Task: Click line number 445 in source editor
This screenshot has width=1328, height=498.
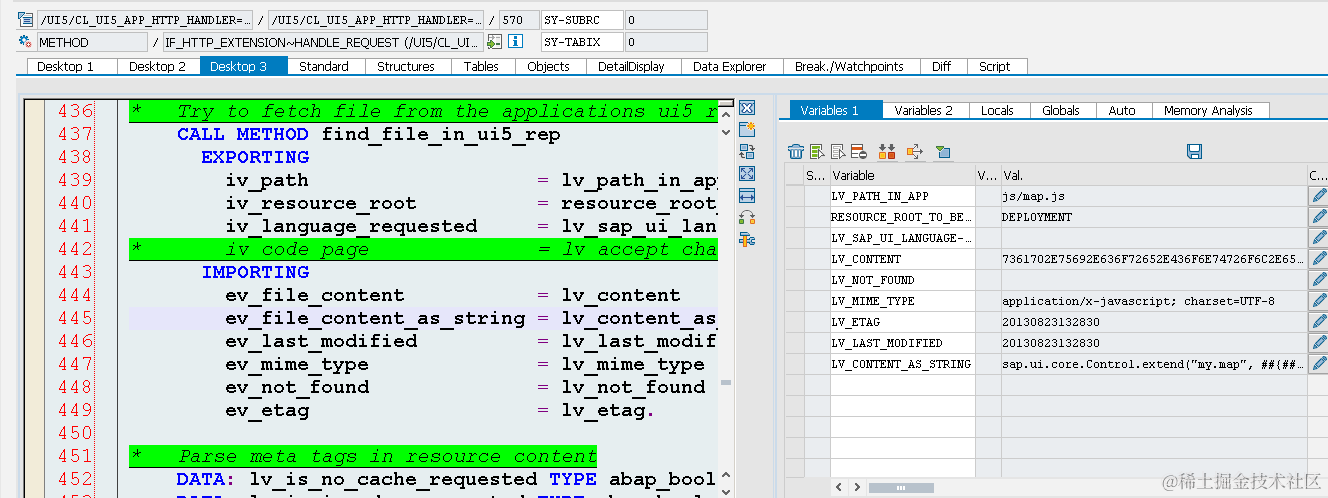Action: pos(75,318)
